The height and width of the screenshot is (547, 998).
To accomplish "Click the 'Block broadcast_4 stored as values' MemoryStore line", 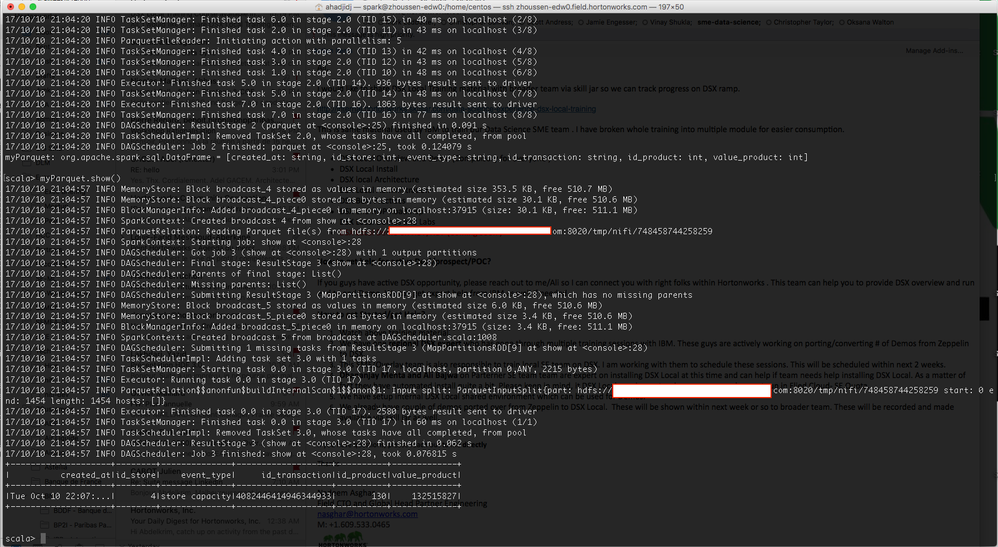I will [308, 189].
